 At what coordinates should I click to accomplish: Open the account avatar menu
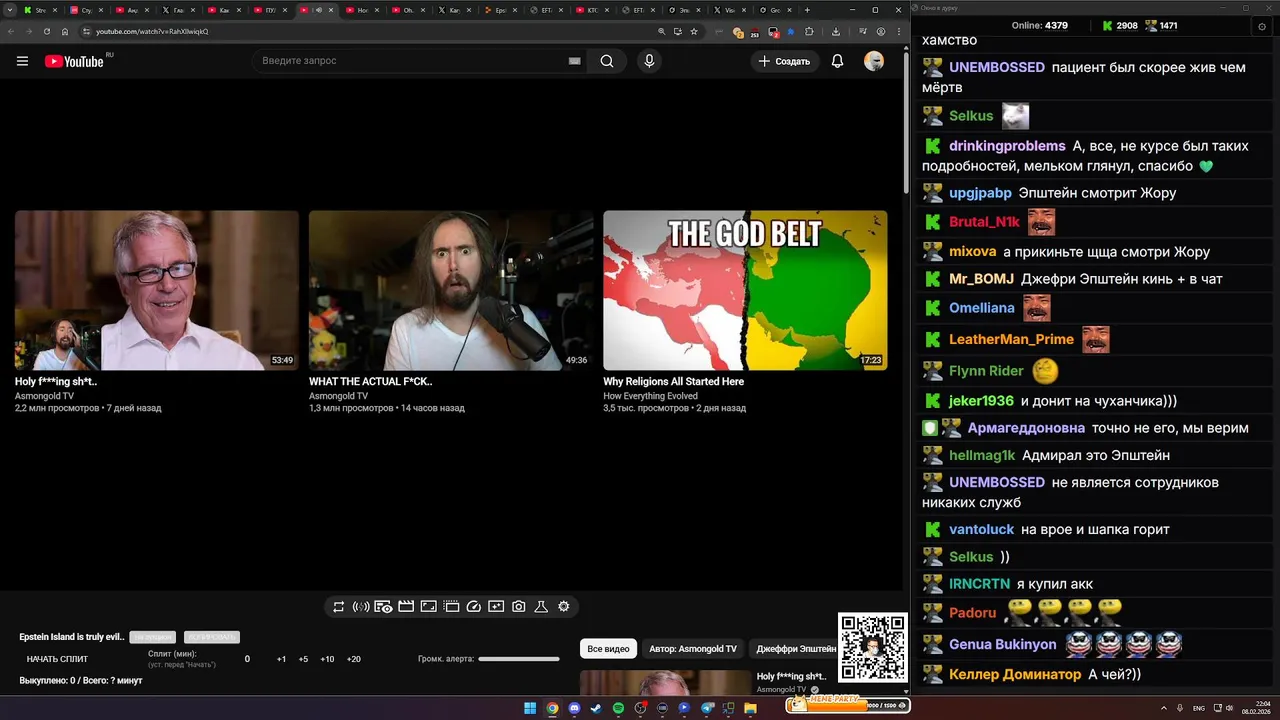tap(874, 61)
